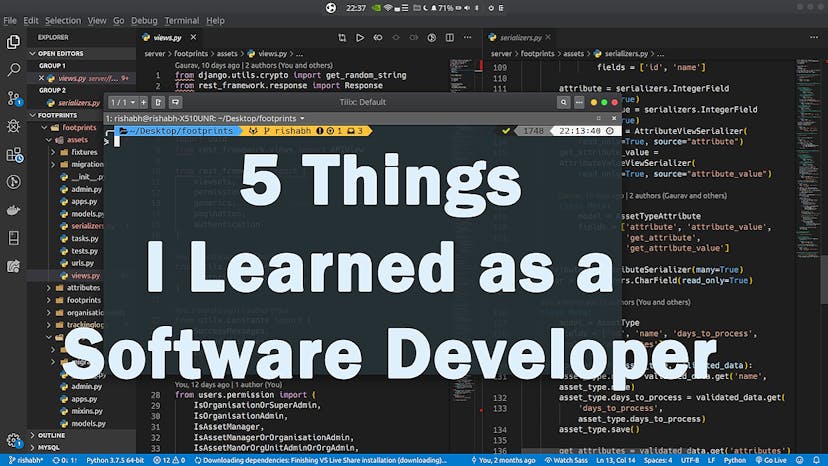This screenshot has height=466, width=828.
Task: Open the more actions menu for the views.py editor
Action: click(x=467, y=38)
